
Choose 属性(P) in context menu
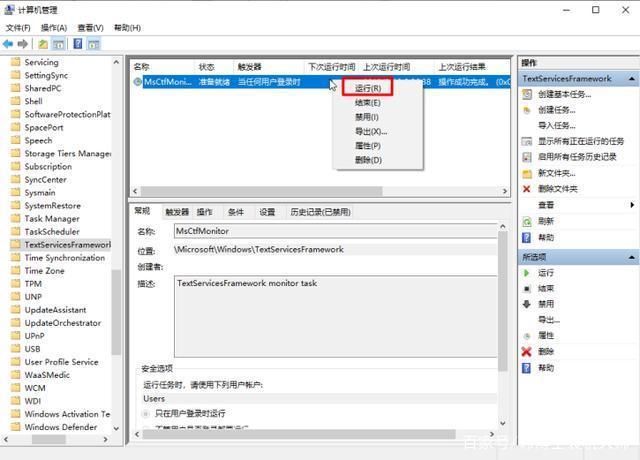pyautogui.click(x=368, y=146)
